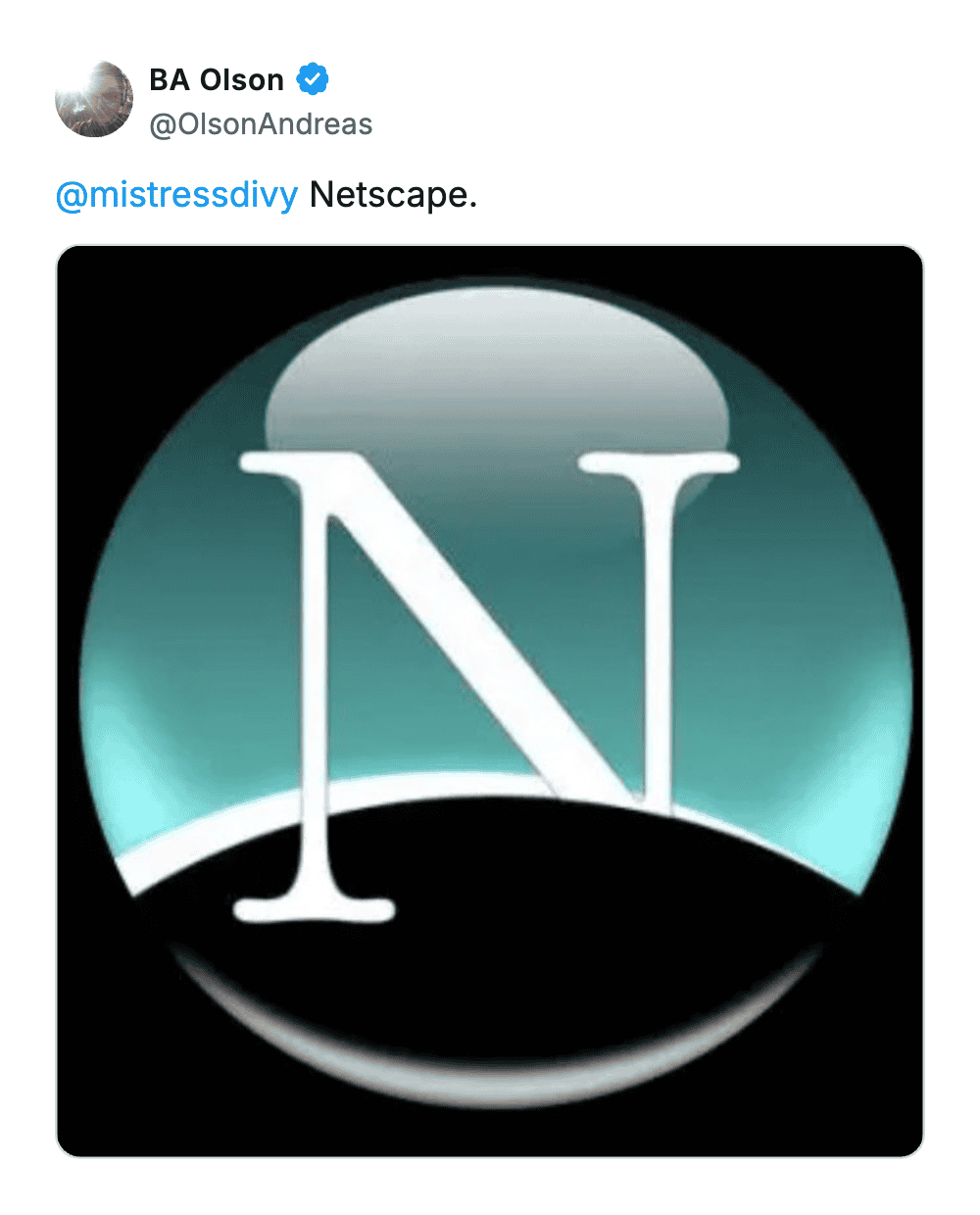Visit the @OlsonAndreas handle

point(261,124)
